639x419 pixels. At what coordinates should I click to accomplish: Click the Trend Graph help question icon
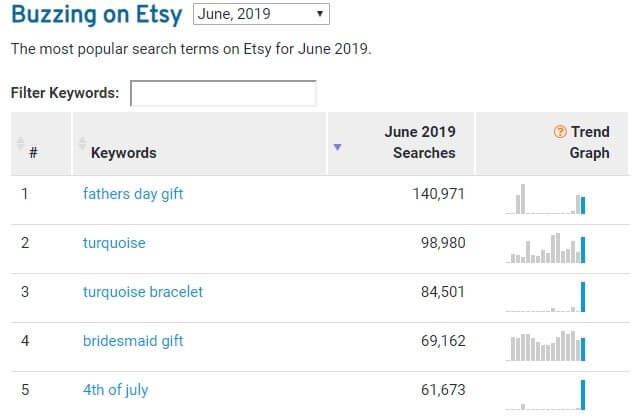(560, 132)
